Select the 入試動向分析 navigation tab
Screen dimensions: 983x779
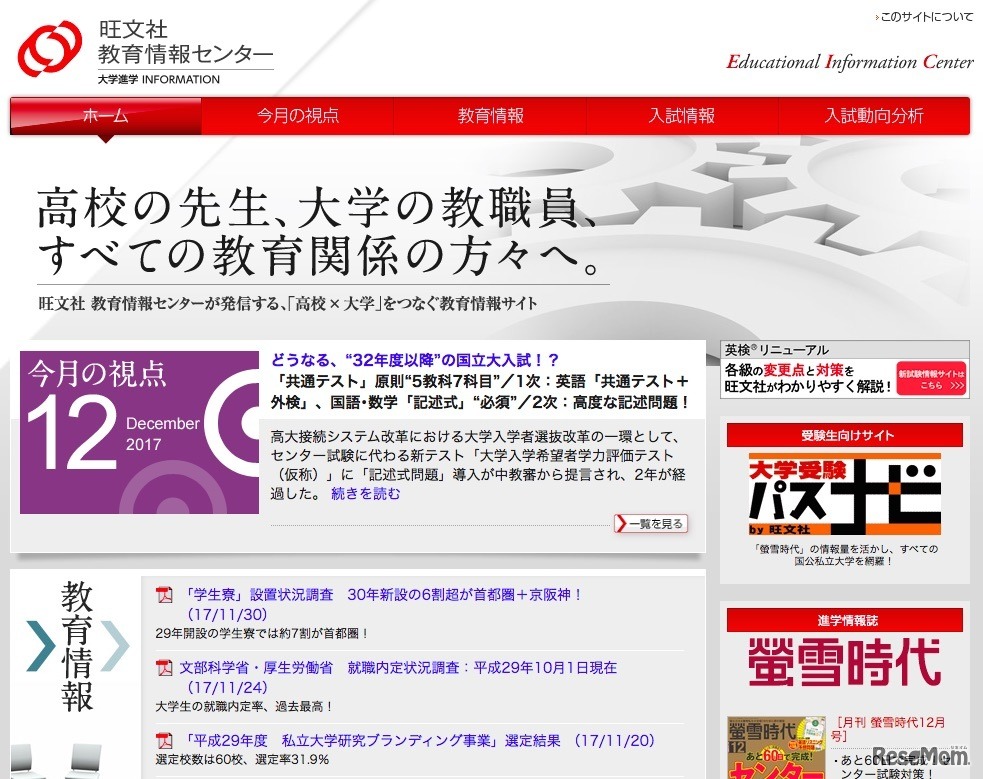click(874, 115)
